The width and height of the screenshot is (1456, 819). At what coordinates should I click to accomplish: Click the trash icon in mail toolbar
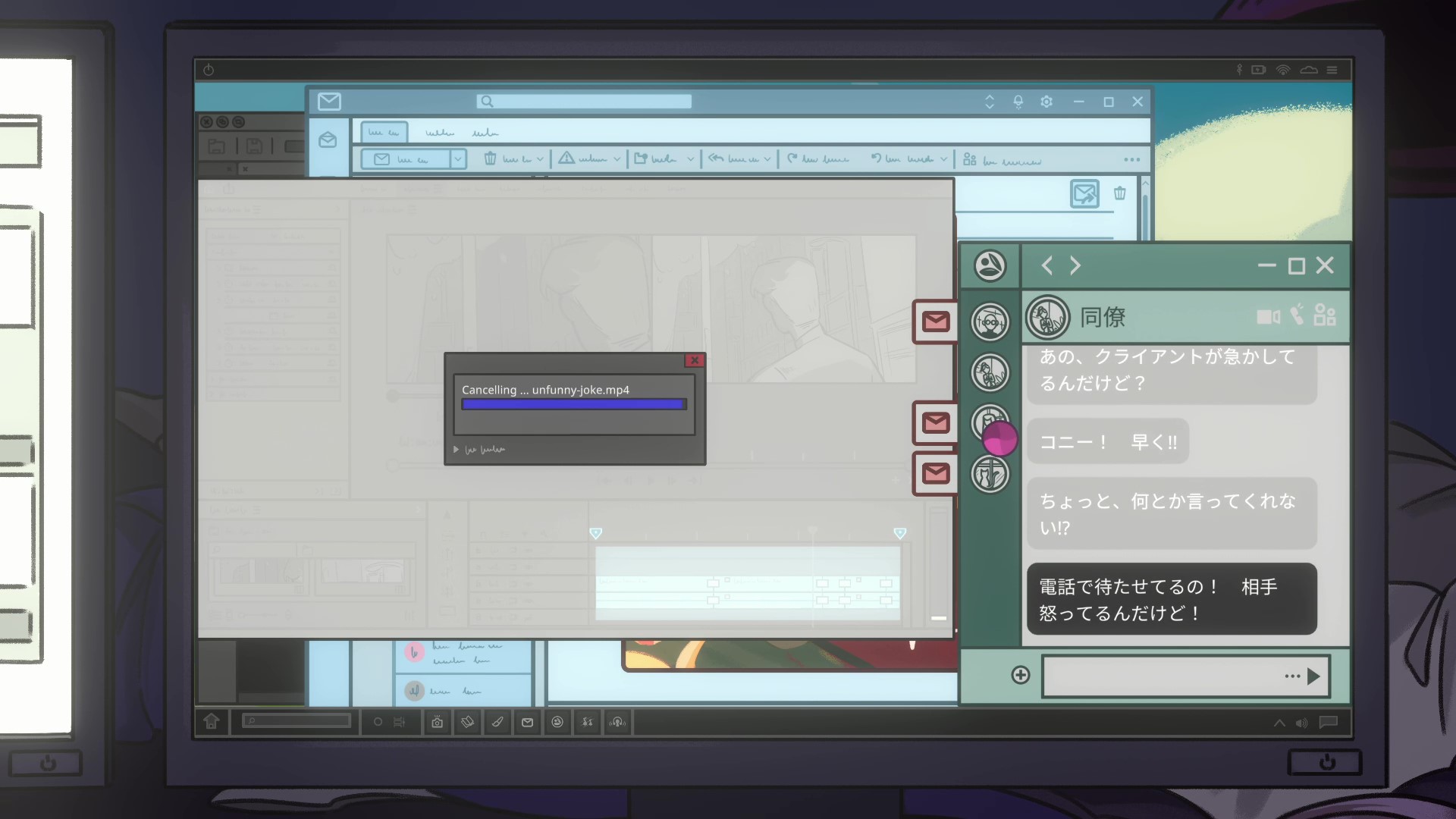(490, 158)
